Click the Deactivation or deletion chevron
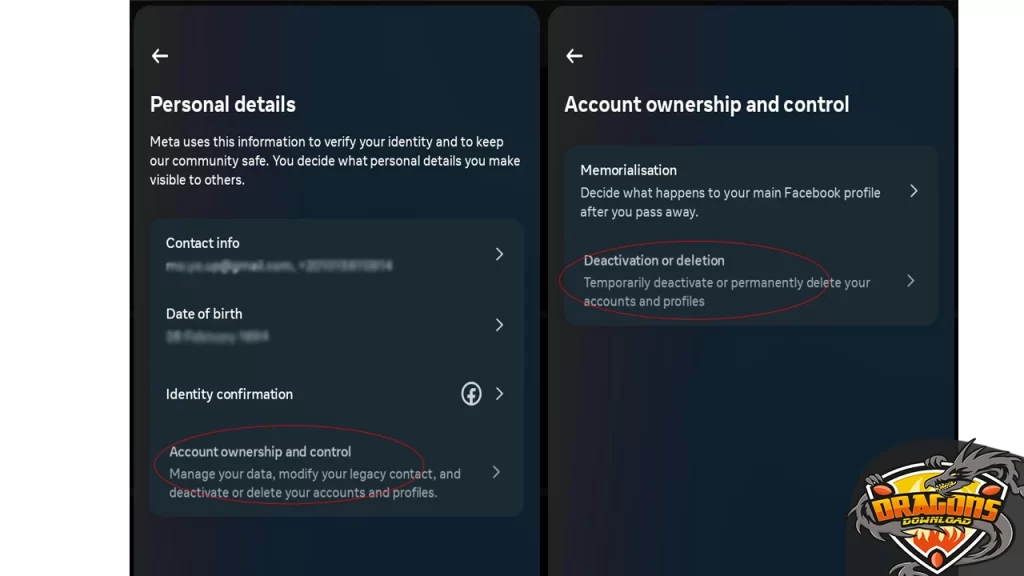This screenshot has width=1024, height=576. pos(910,281)
